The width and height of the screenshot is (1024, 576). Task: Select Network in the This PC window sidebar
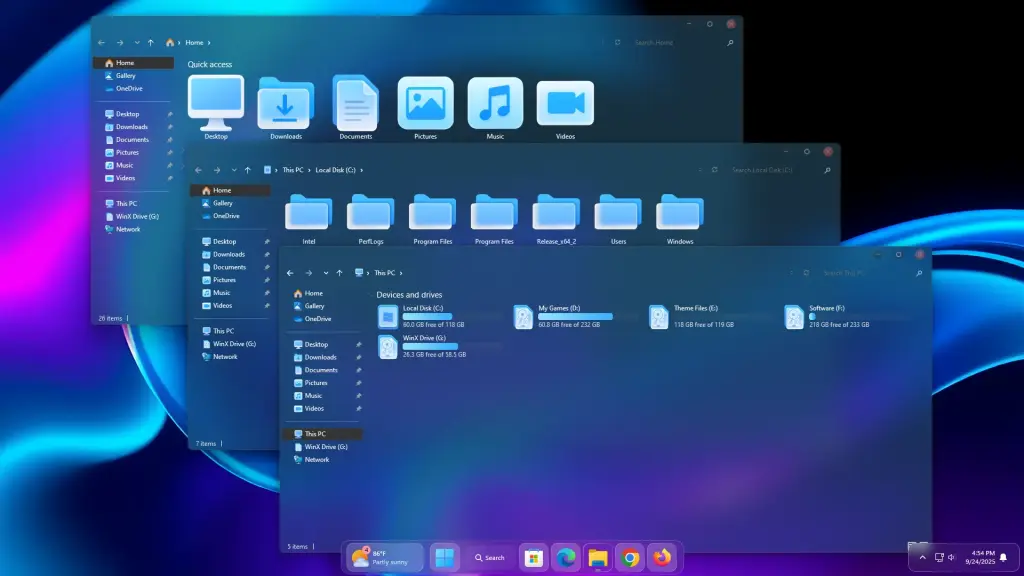pyautogui.click(x=317, y=460)
